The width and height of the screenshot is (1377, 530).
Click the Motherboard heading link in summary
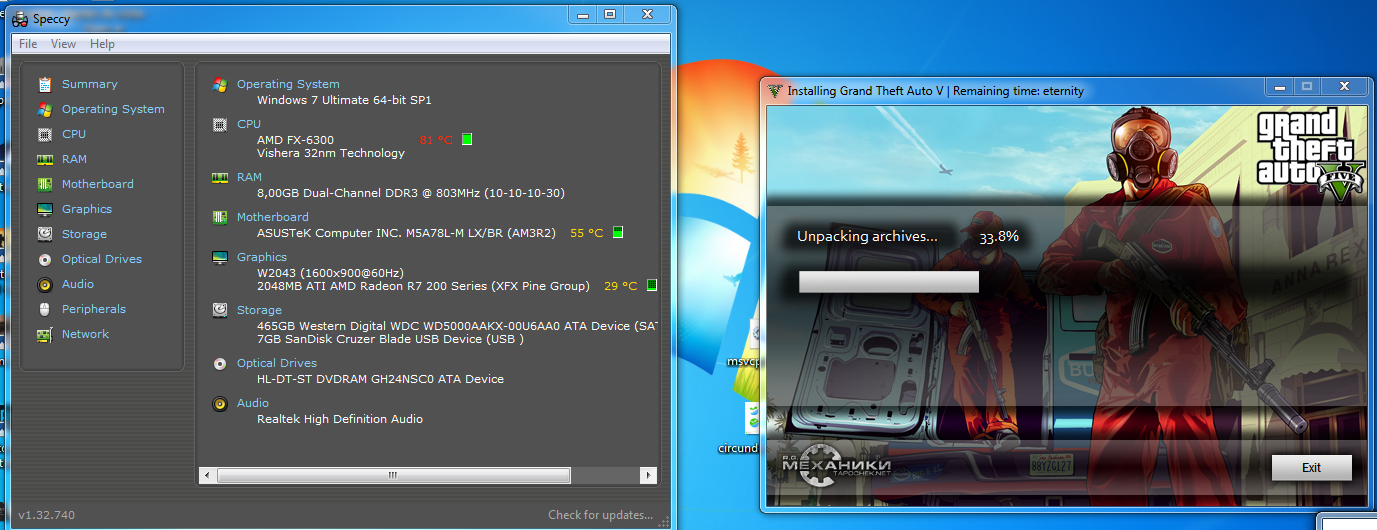coord(273,217)
